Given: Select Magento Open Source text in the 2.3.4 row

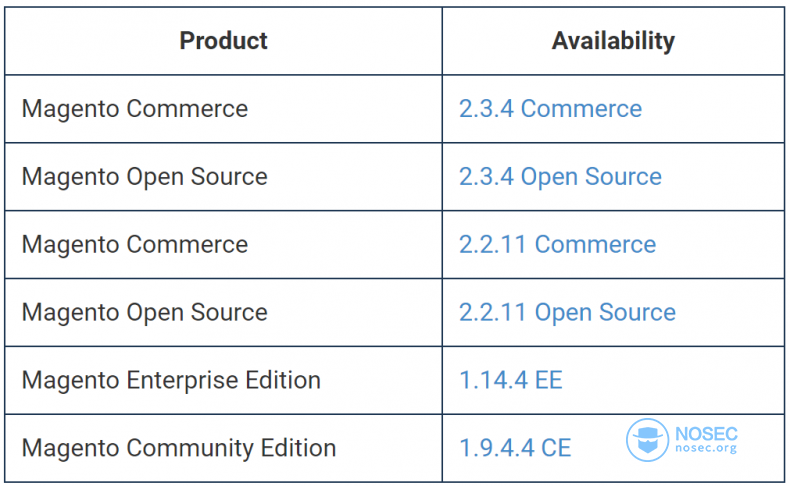Looking at the screenshot, I should tap(144, 177).
